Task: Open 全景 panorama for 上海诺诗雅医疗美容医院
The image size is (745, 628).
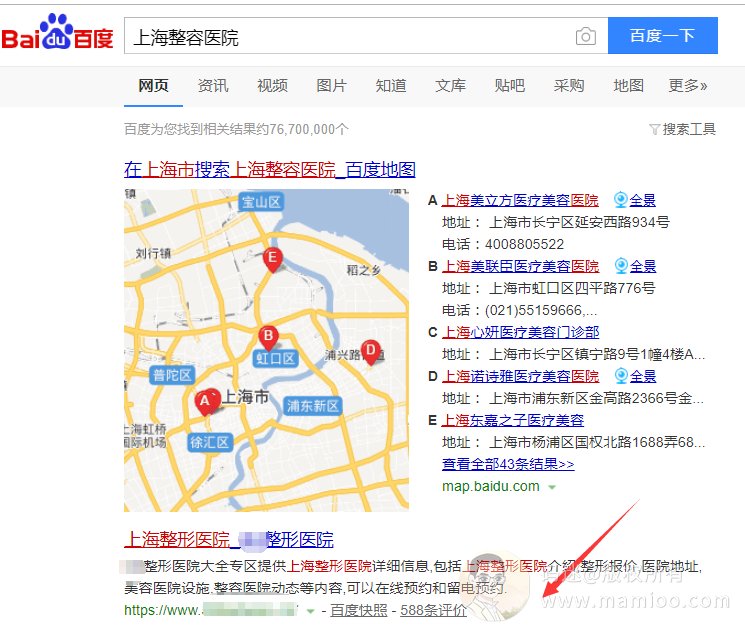Action: tap(635, 376)
